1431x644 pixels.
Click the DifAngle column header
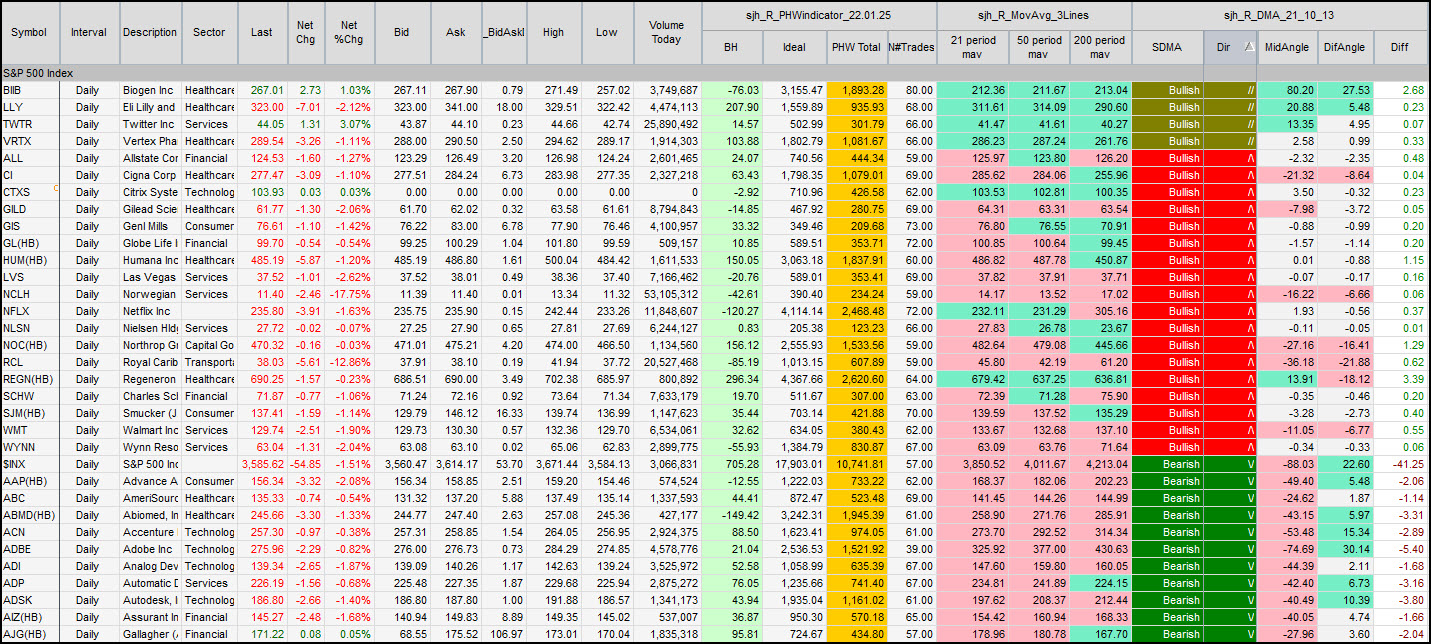coord(1343,46)
